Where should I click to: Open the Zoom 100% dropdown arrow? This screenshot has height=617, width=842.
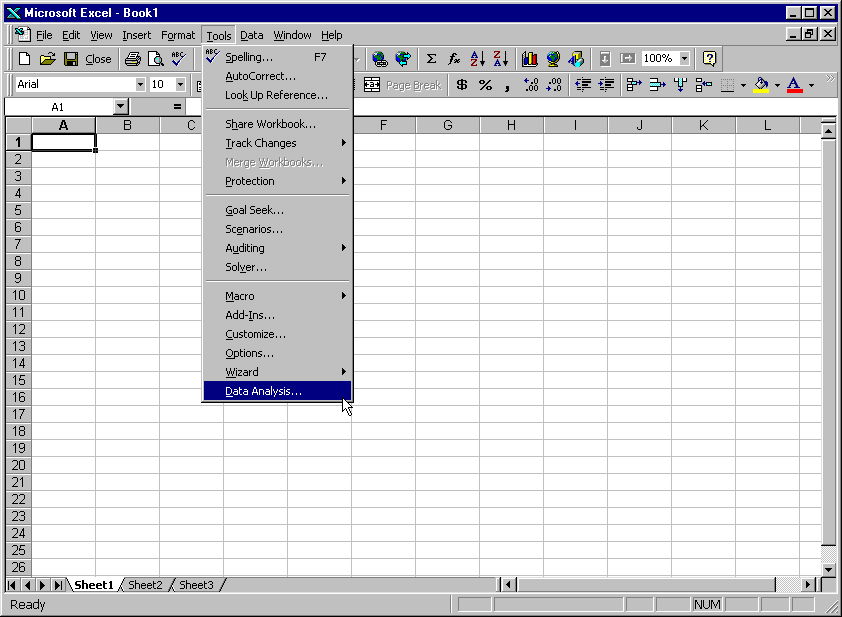pos(684,58)
